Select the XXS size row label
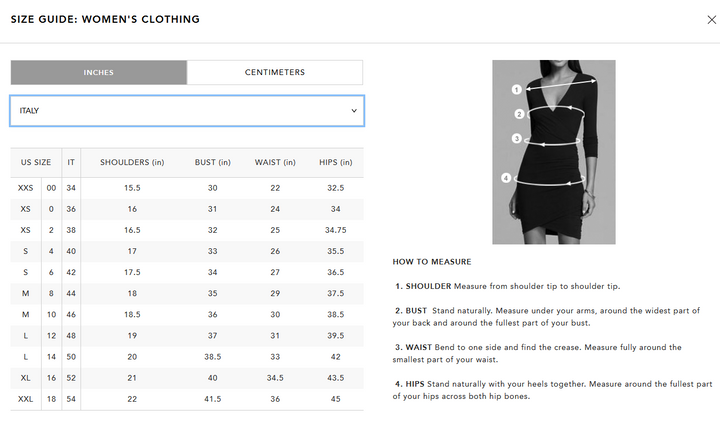Image resolution: width=720 pixels, height=440 pixels. click(26, 188)
